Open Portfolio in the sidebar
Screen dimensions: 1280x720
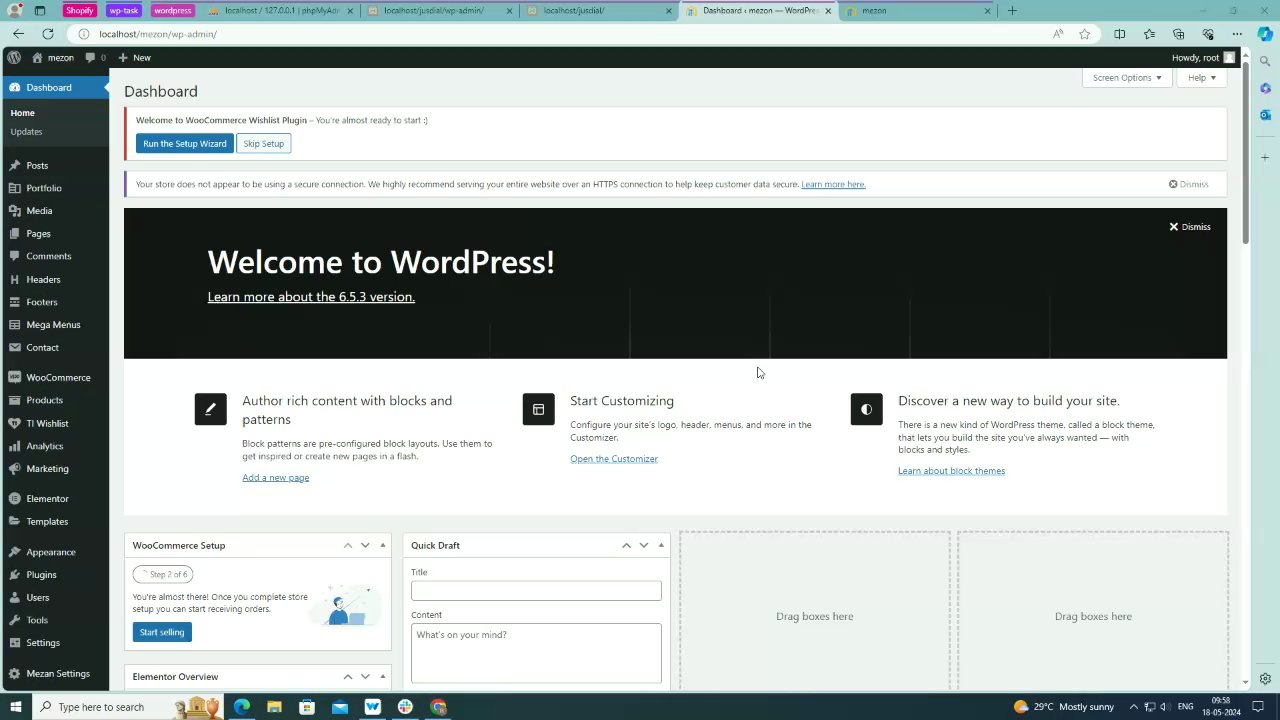pyautogui.click(x=44, y=188)
